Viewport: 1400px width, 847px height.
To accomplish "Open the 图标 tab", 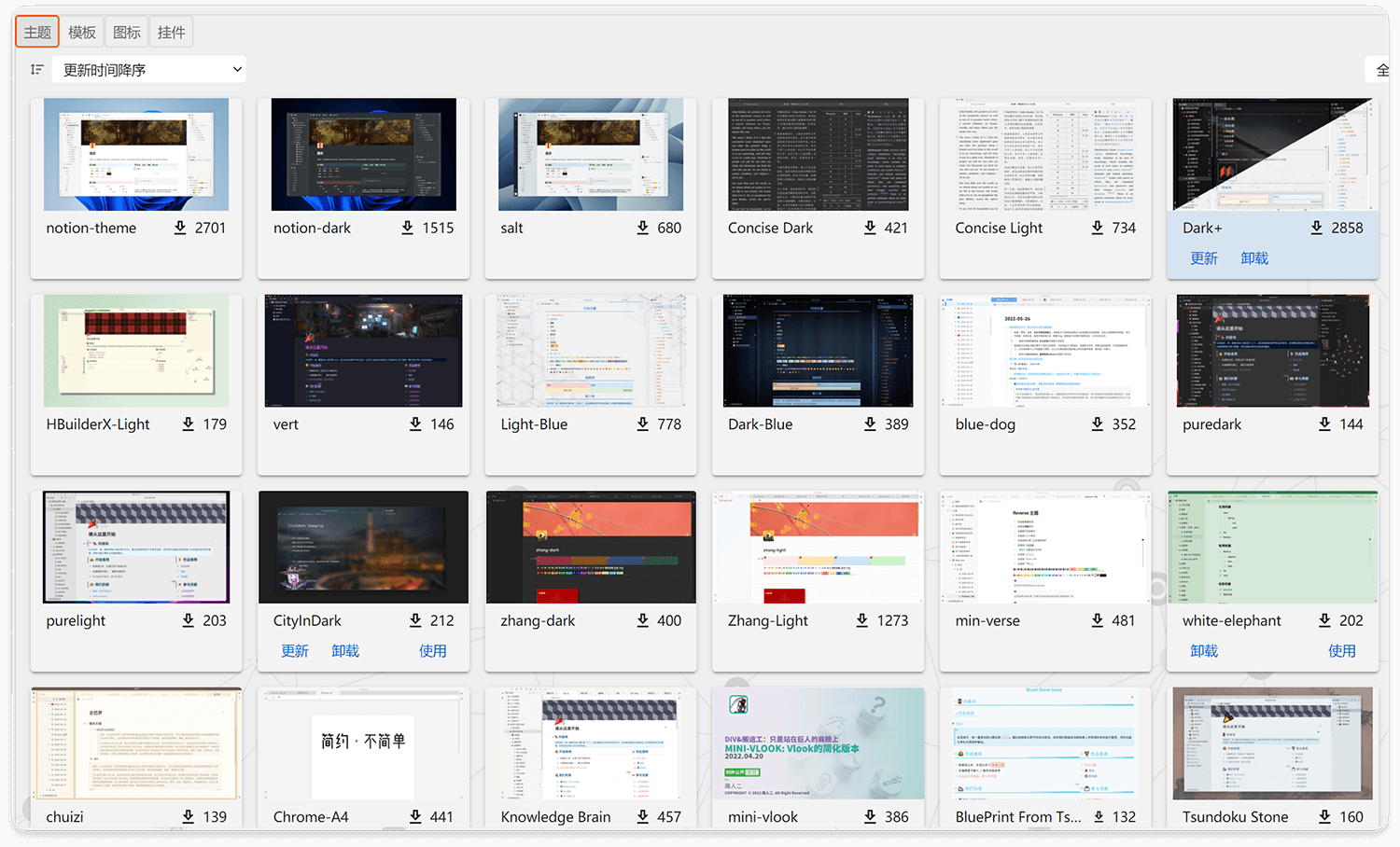I will point(127,33).
